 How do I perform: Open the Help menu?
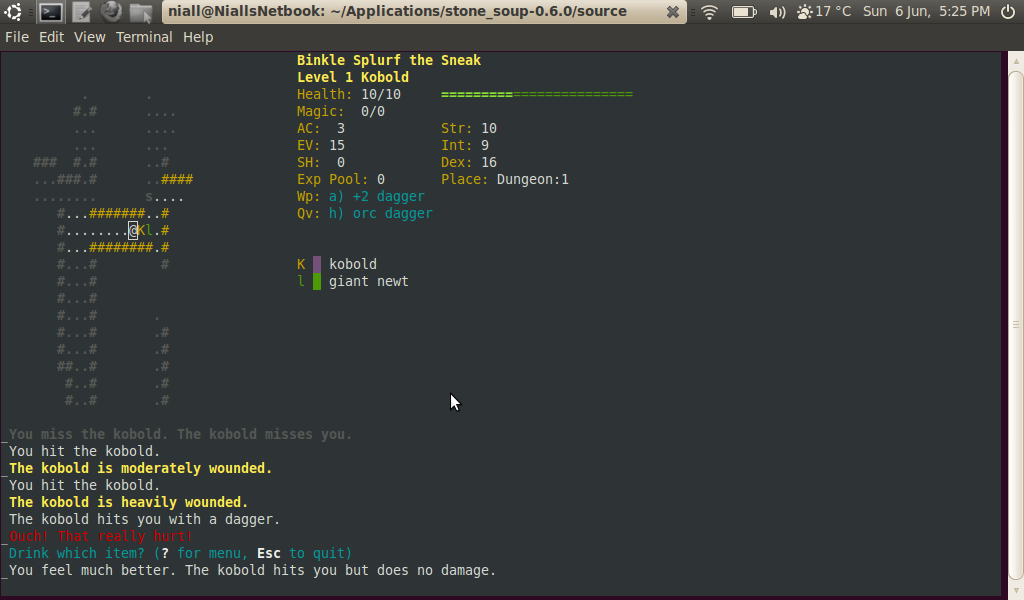198,37
